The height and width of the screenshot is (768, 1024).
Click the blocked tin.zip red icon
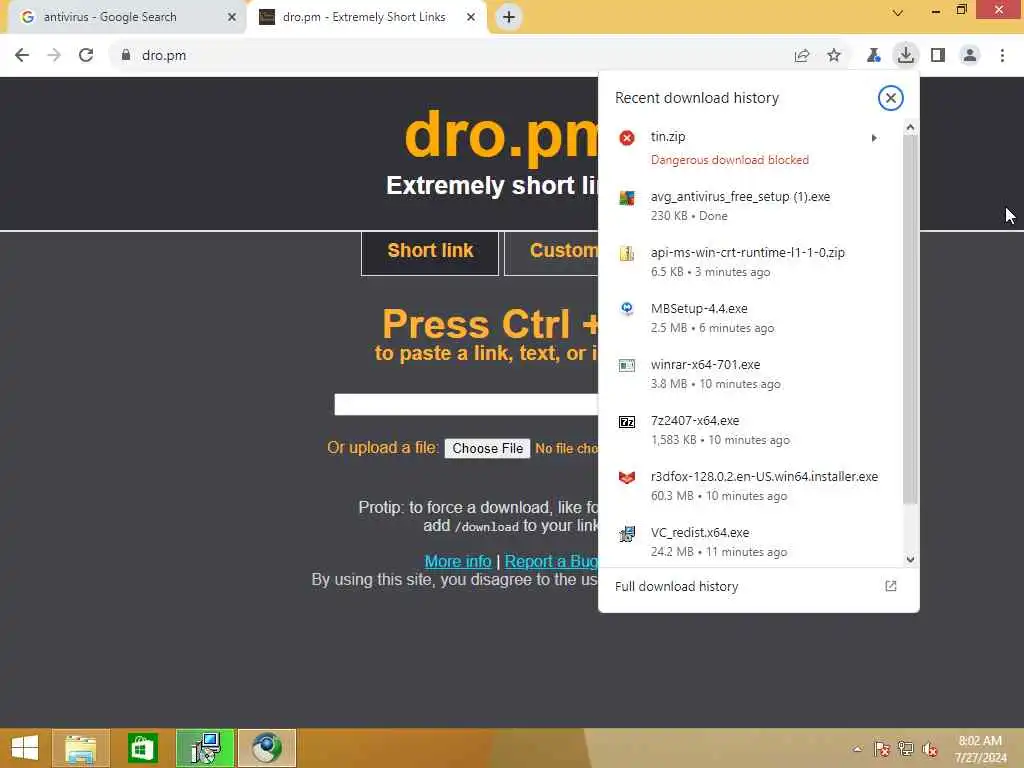coord(627,138)
